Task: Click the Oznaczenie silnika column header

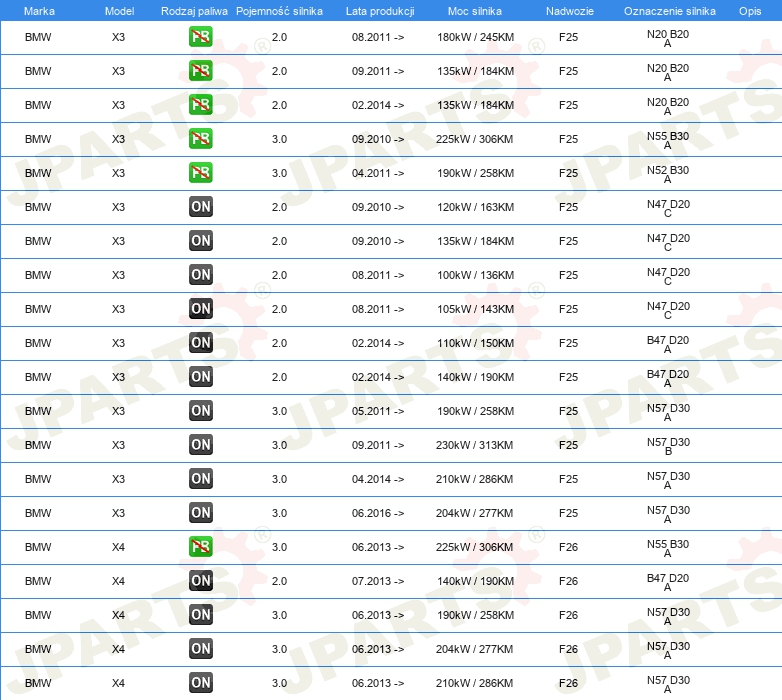Action: click(x=670, y=11)
